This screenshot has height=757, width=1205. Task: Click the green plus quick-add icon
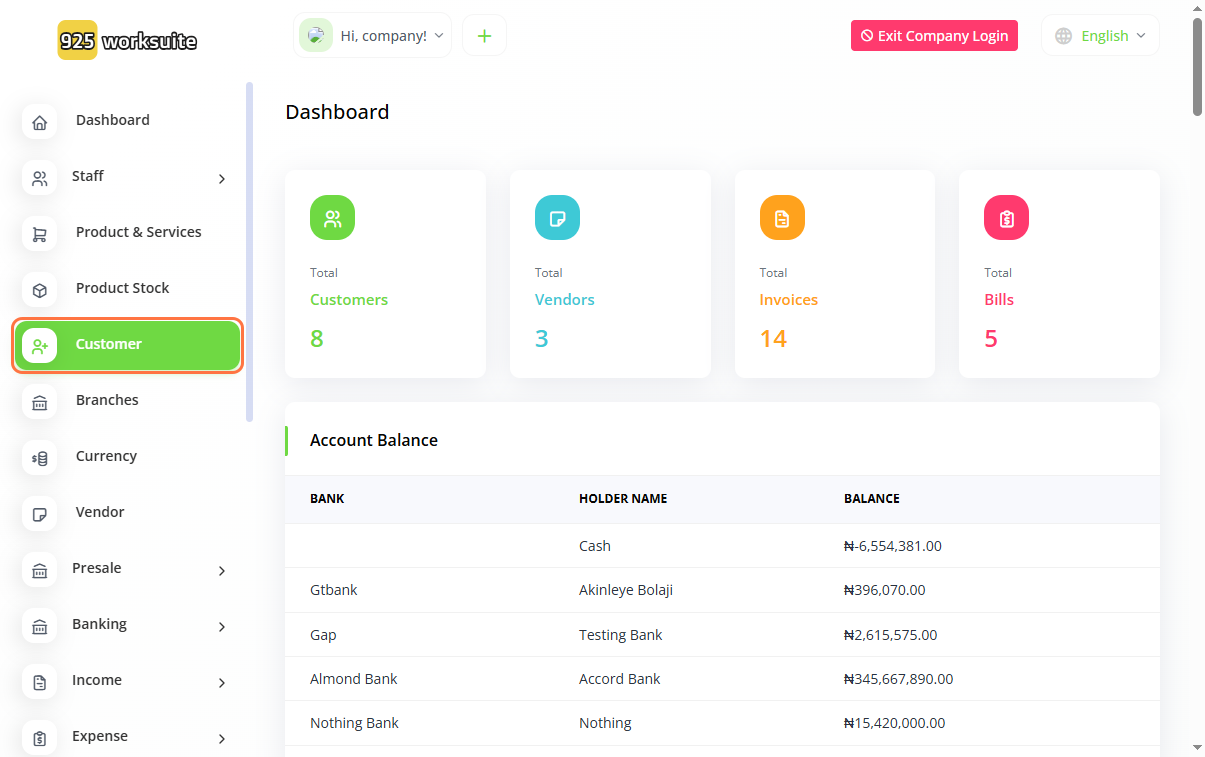(x=484, y=36)
